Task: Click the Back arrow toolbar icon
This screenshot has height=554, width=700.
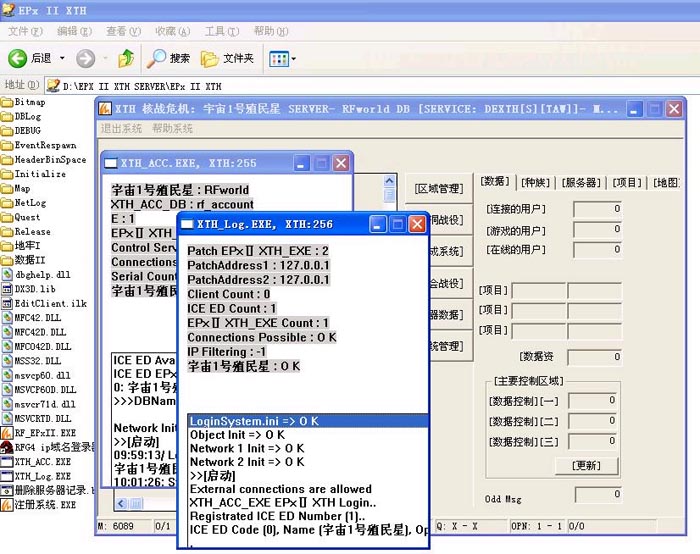Action: click(x=18, y=58)
